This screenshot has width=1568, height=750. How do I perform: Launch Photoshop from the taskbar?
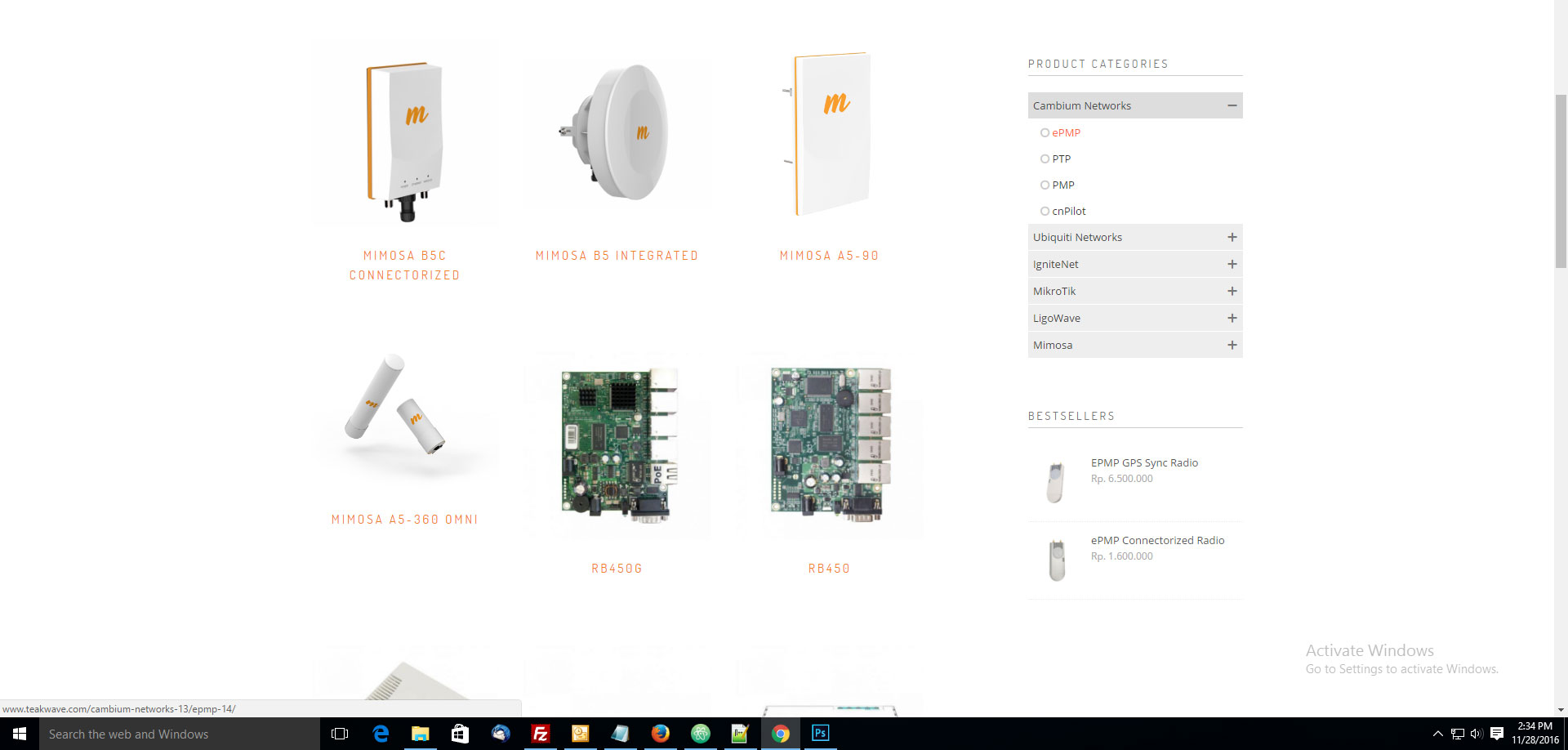click(820, 734)
